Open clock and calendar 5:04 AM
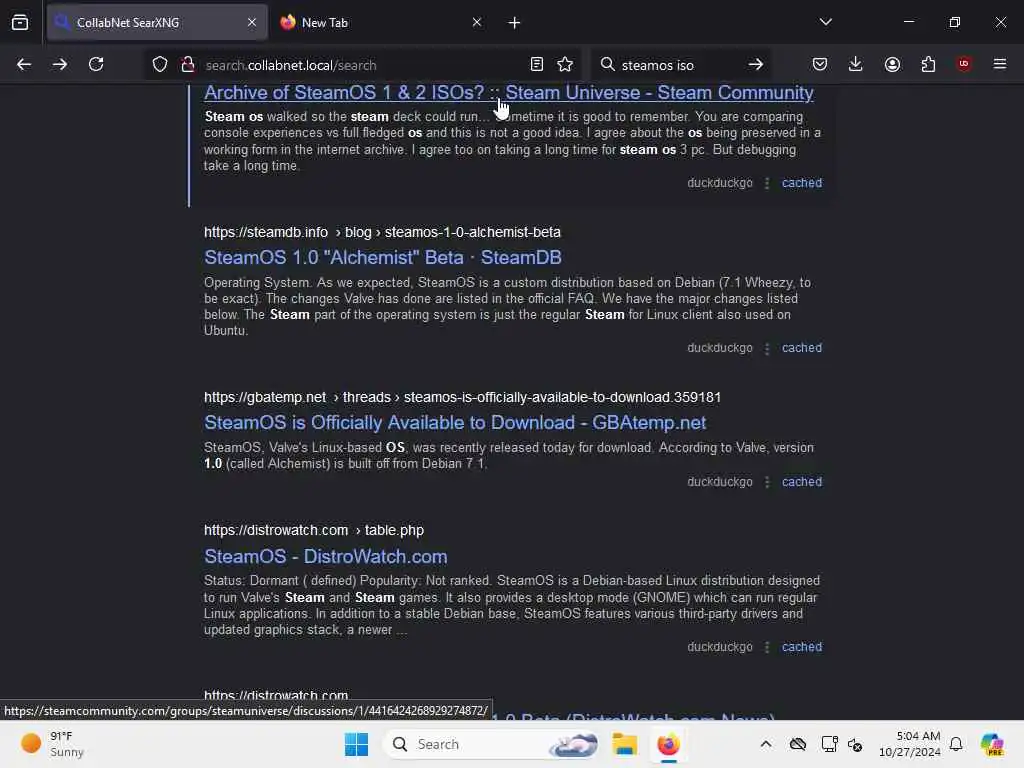1024x768 pixels. [910, 744]
